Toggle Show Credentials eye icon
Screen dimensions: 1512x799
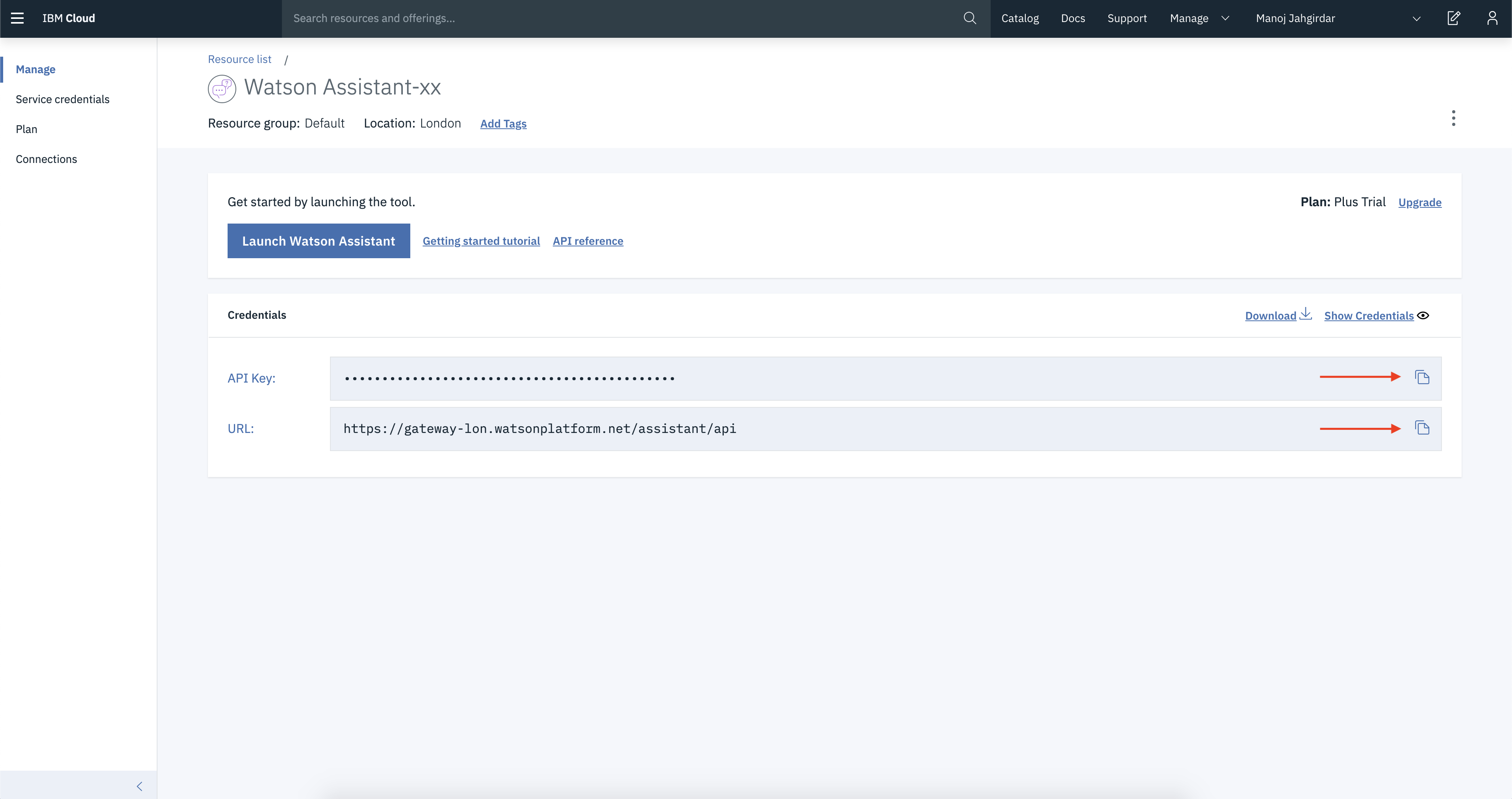point(1423,316)
